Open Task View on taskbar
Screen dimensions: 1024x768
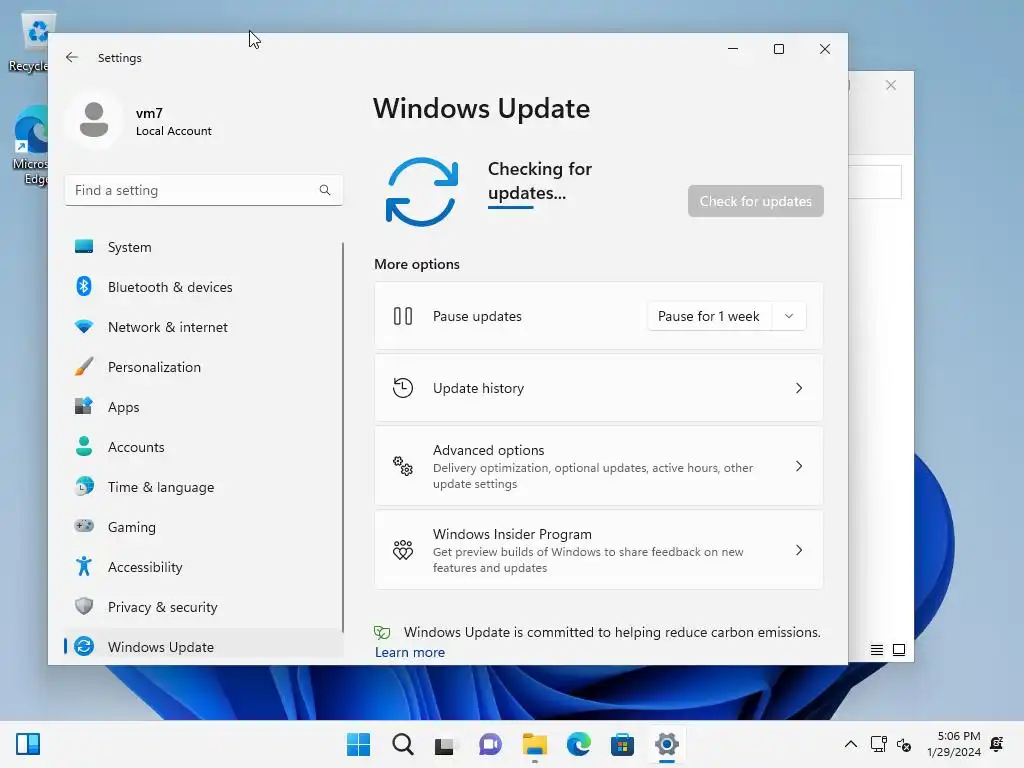(x=447, y=744)
